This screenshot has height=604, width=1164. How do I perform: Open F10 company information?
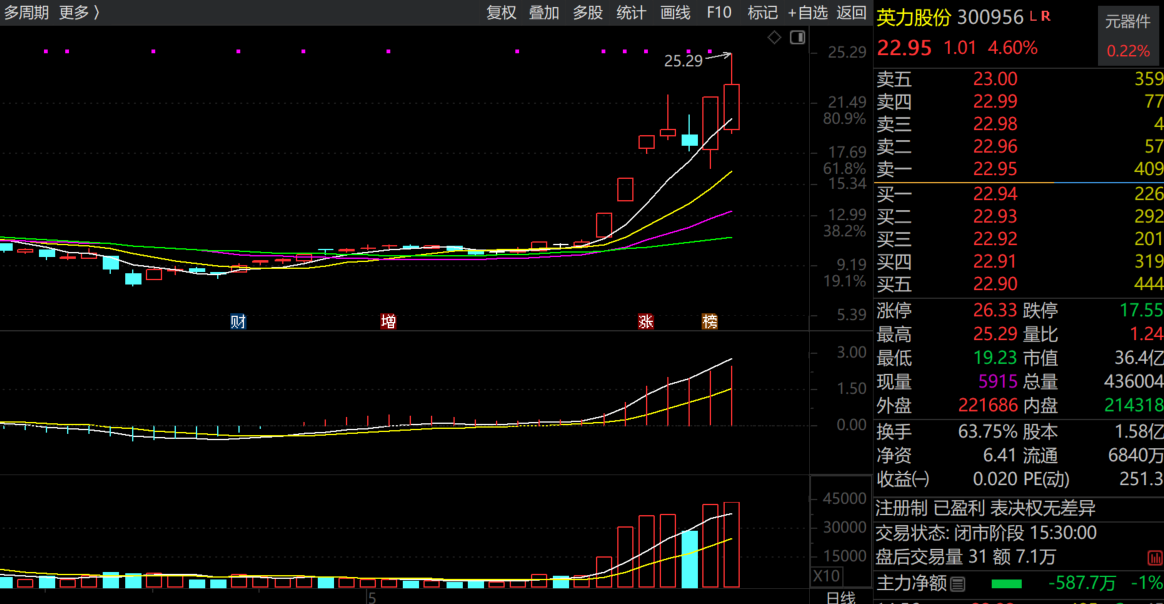tap(719, 13)
